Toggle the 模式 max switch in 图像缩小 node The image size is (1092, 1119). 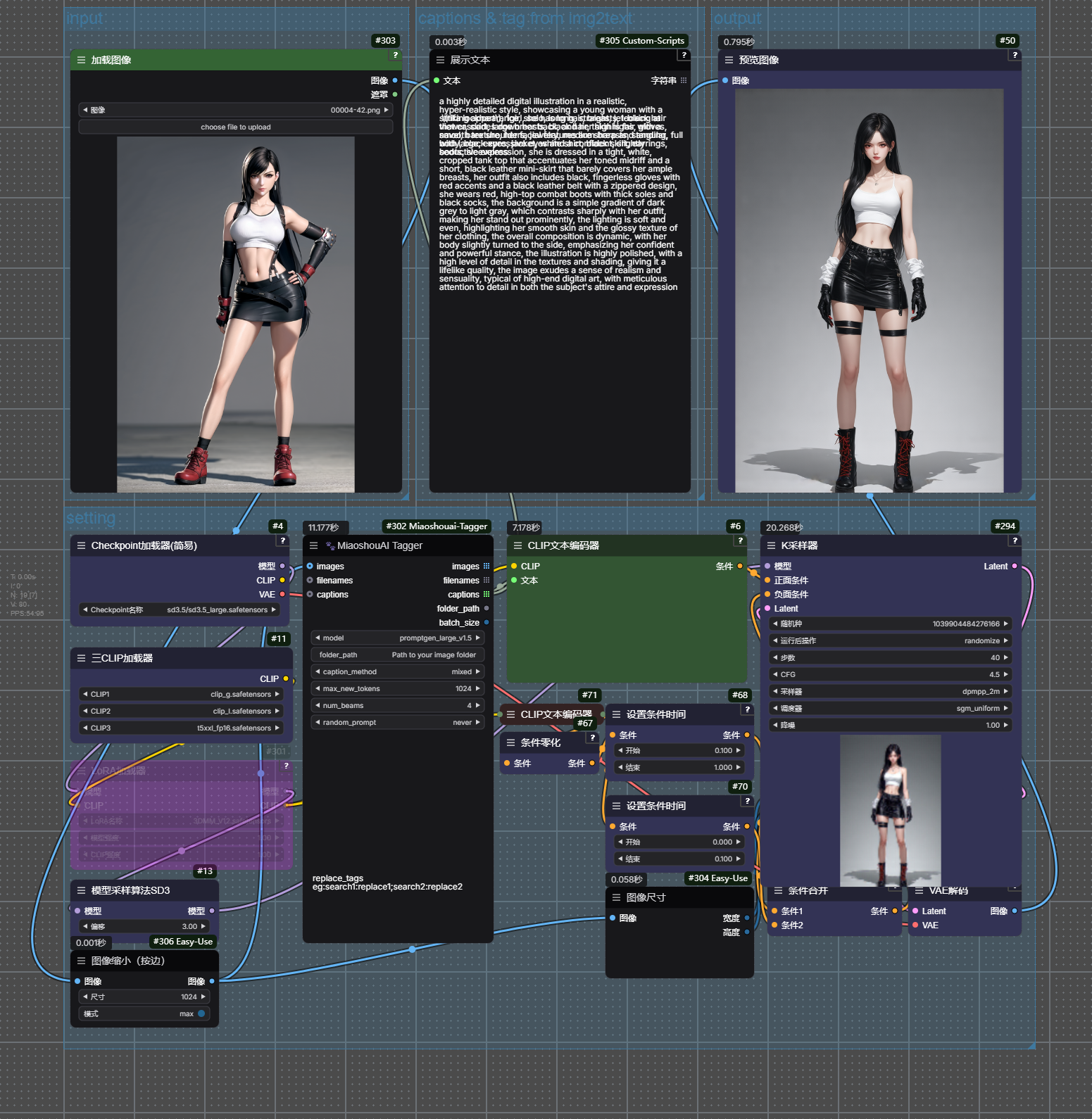[201, 1014]
